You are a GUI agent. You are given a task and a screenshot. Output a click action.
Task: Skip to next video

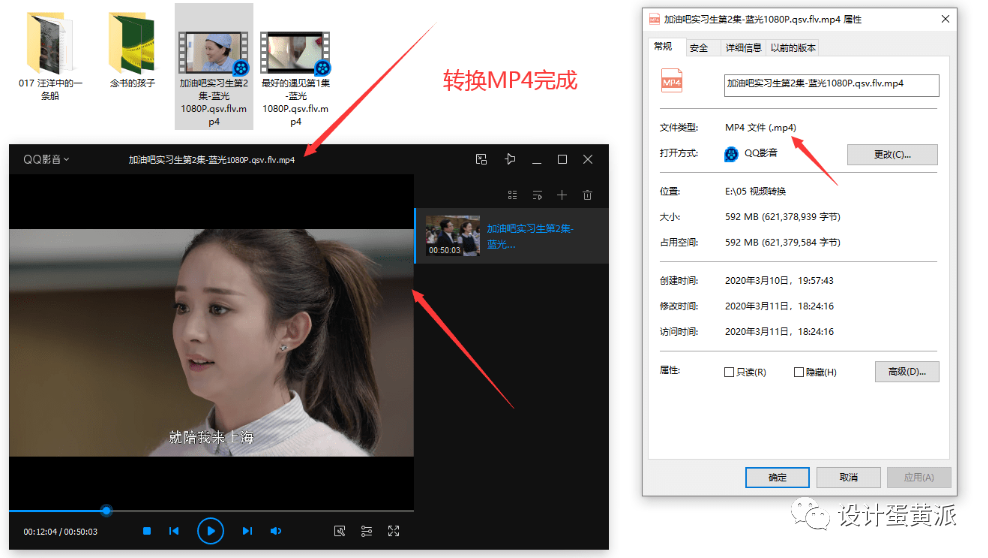click(x=247, y=531)
